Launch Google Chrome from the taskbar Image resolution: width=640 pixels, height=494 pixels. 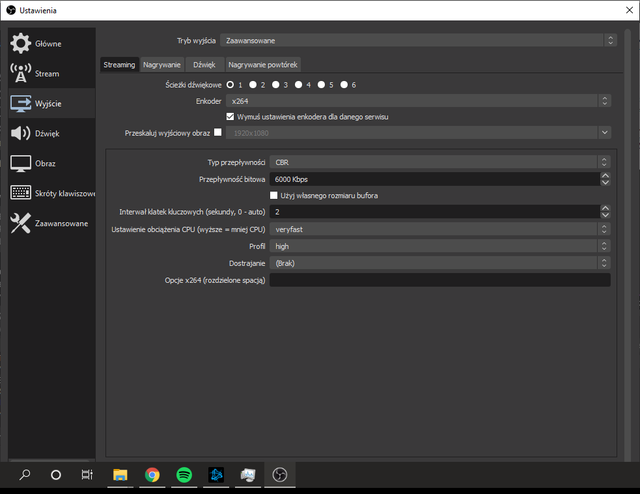pyautogui.click(x=152, y=475)
